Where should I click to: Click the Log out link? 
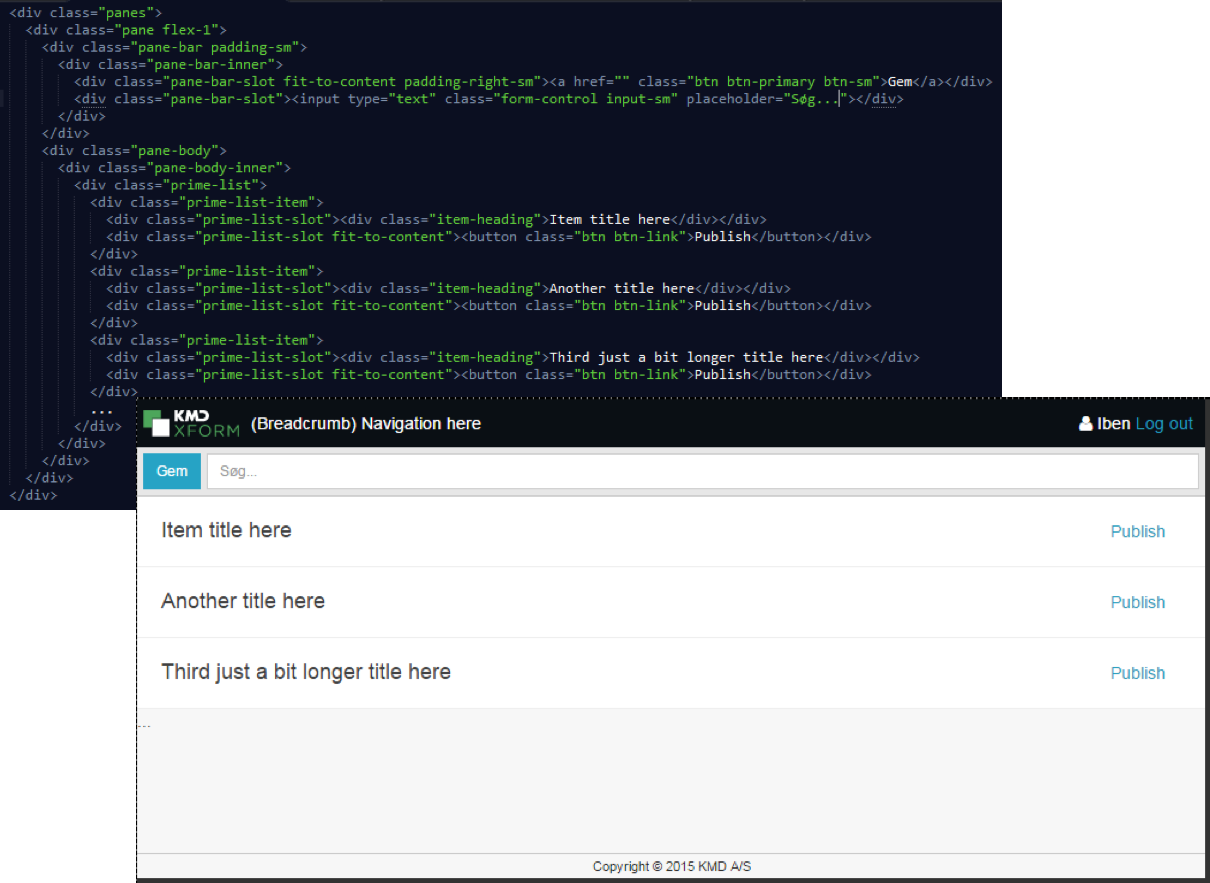pyautogui.click(x=1164, y=424)
